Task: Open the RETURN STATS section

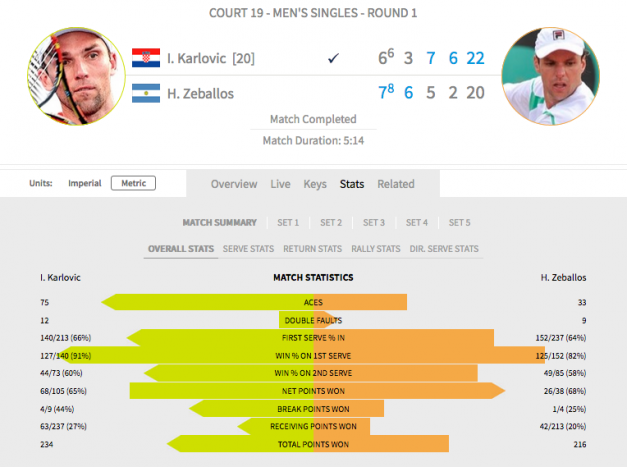Action: pos(312,249)
